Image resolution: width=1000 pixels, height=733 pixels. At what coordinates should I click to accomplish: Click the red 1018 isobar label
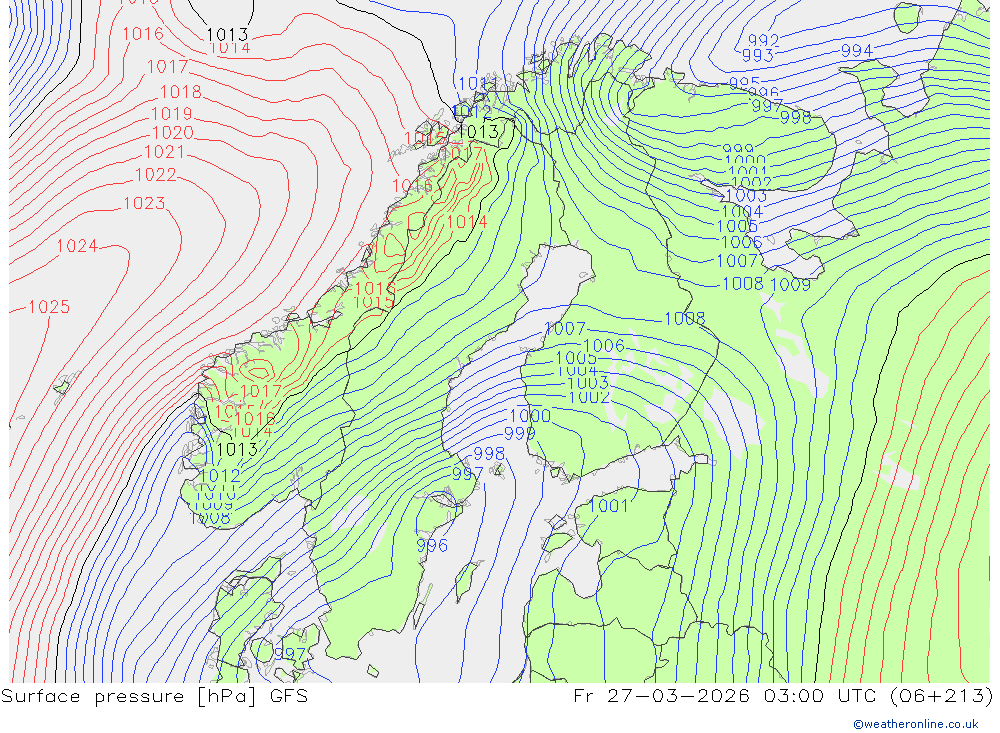pos(180,92)
